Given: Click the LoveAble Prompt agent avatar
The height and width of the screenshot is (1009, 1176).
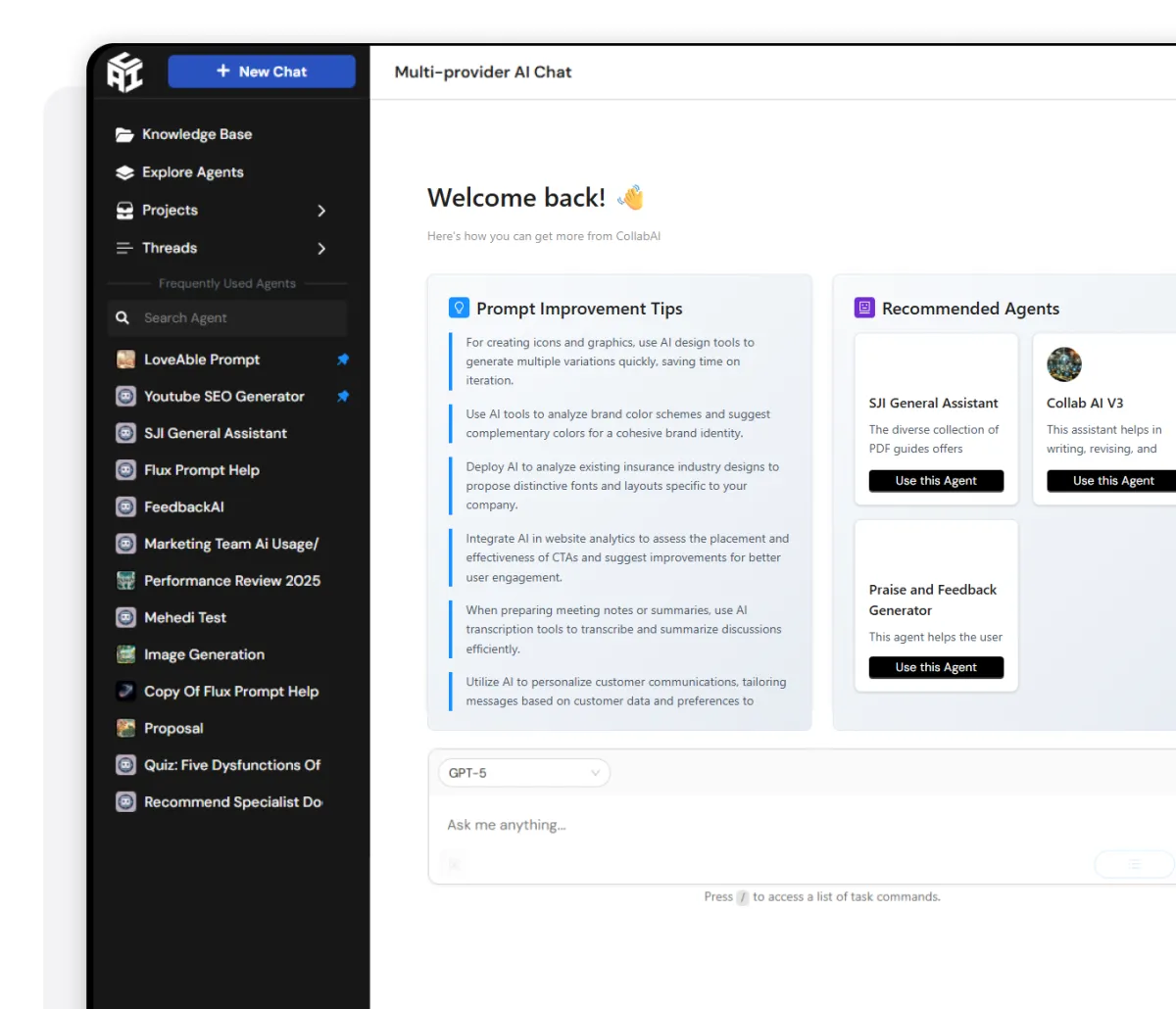Looking at the screenshot, I should [125, 360].
